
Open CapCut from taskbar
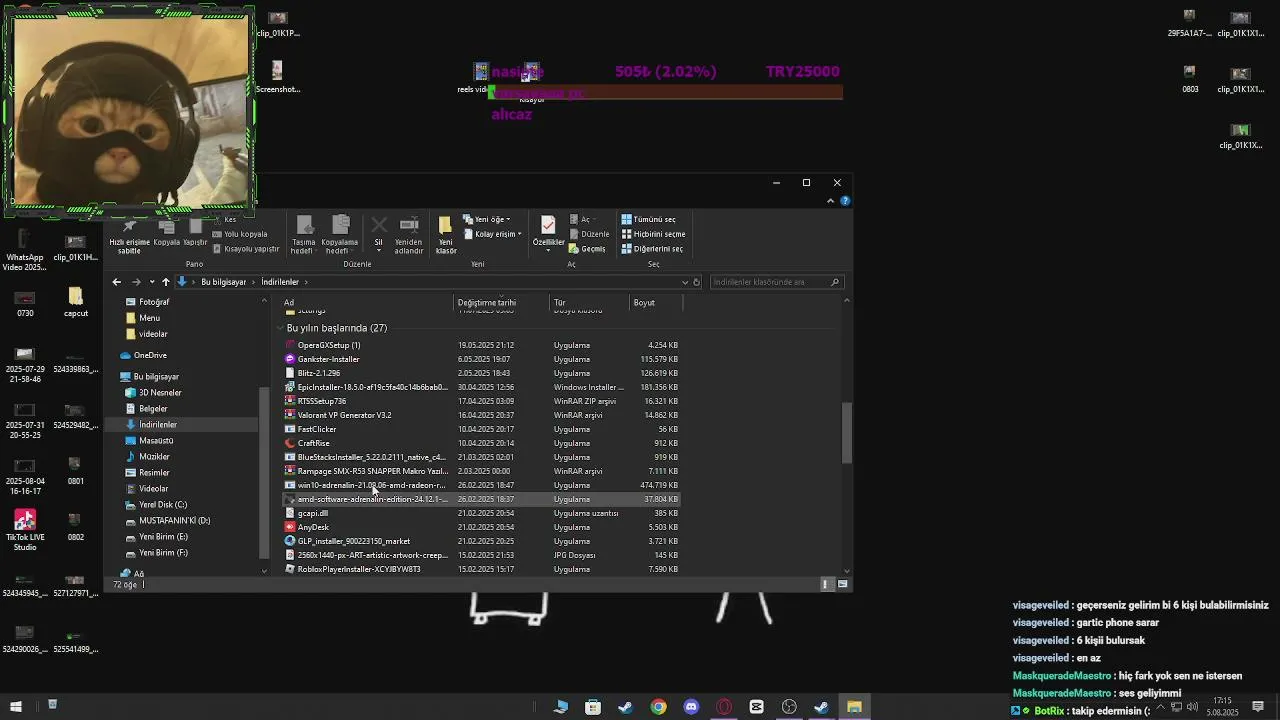(x=756, y=707)
